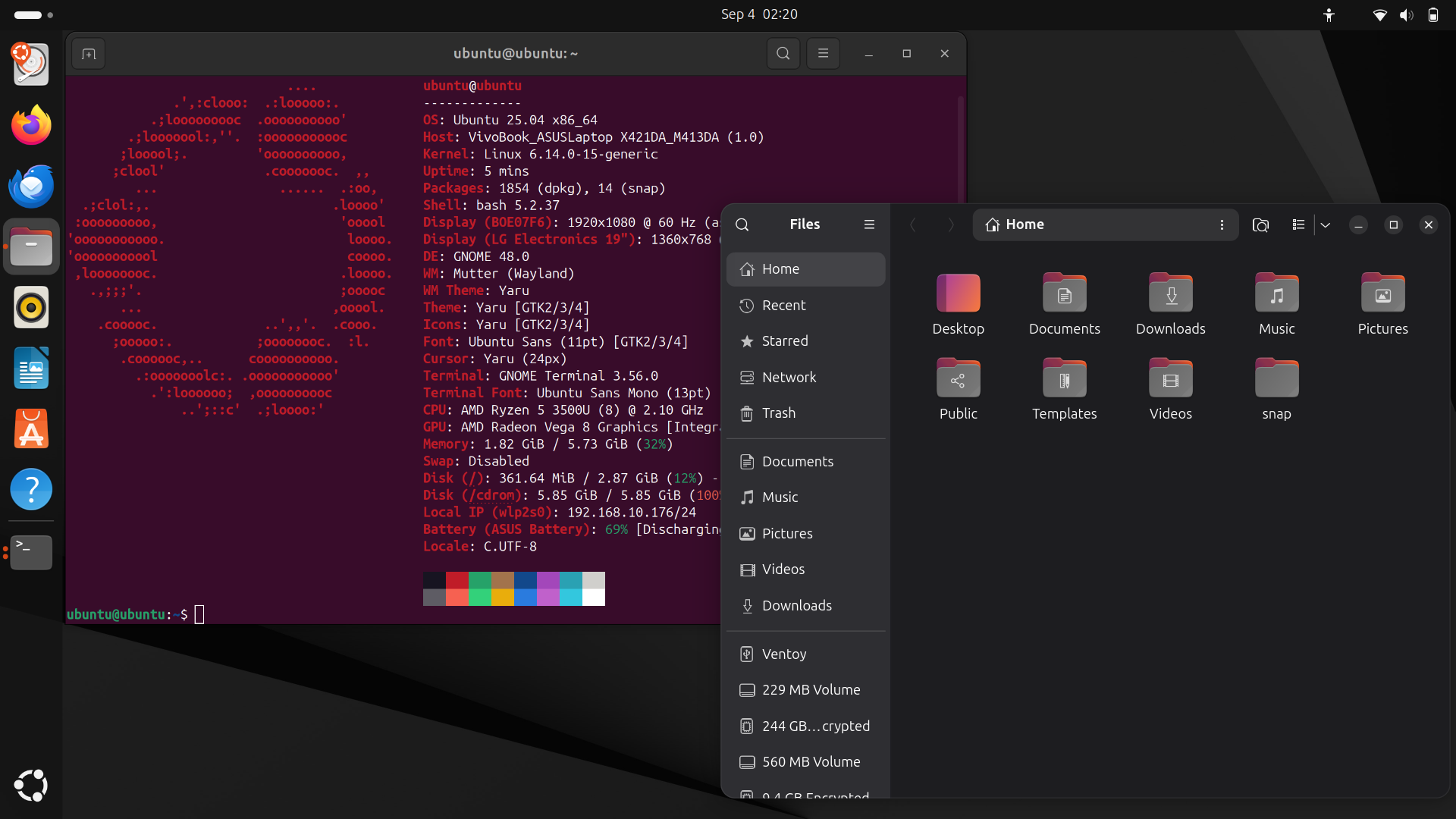Open the Help icon in the dock
Viewport: 1456px width, 819px height.
(31, 489)
